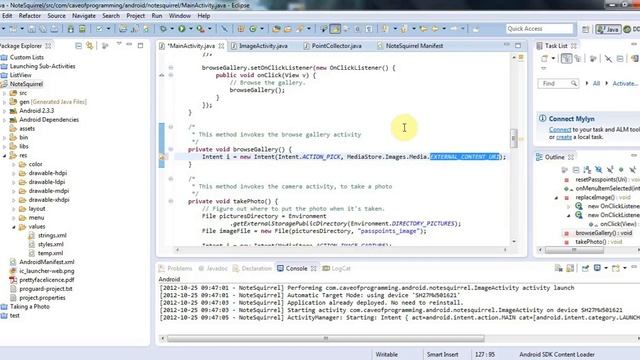Click the New Task icon in Task List
Viewport: 640px width, 360px height.
point(544,59)
